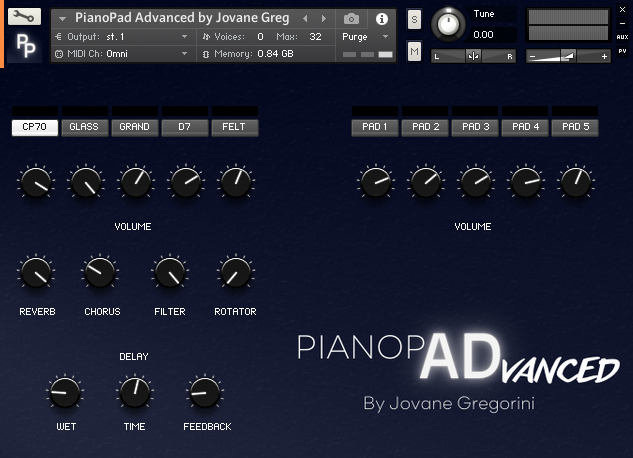Click the AUX sends button
633x458 pixels.
[622, 37]
